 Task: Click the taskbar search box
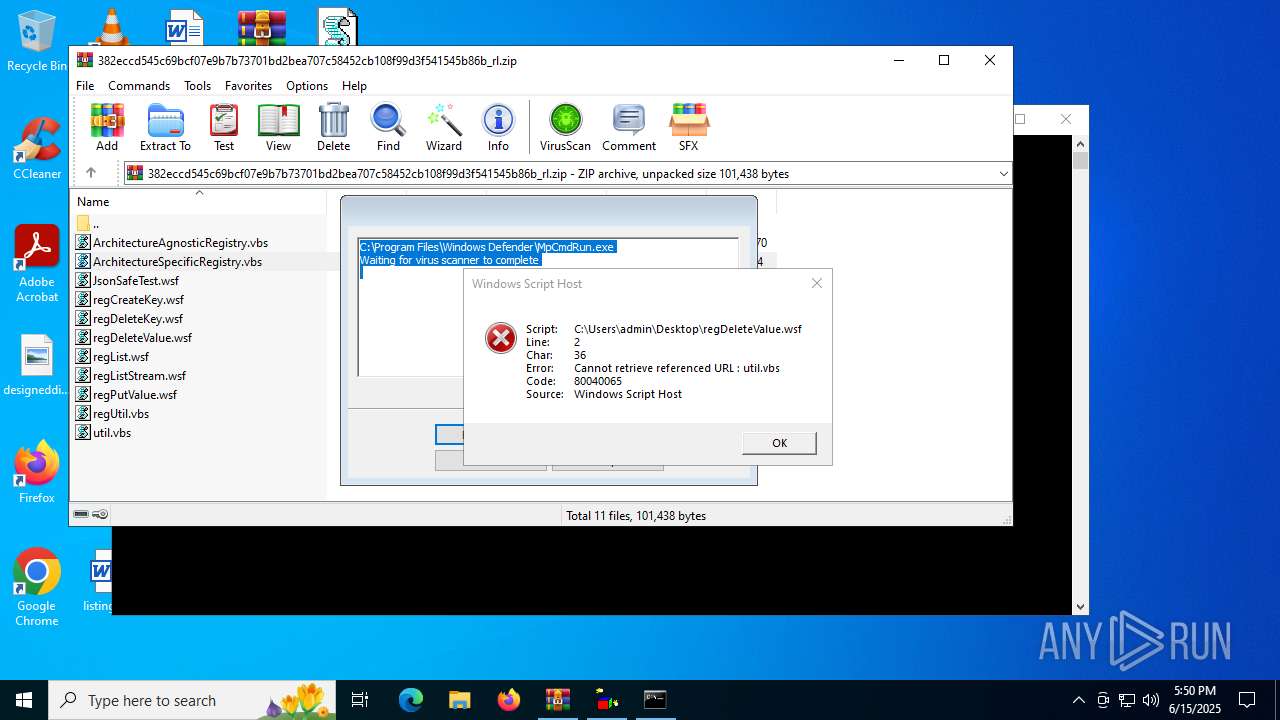click(x=193, y=700)
